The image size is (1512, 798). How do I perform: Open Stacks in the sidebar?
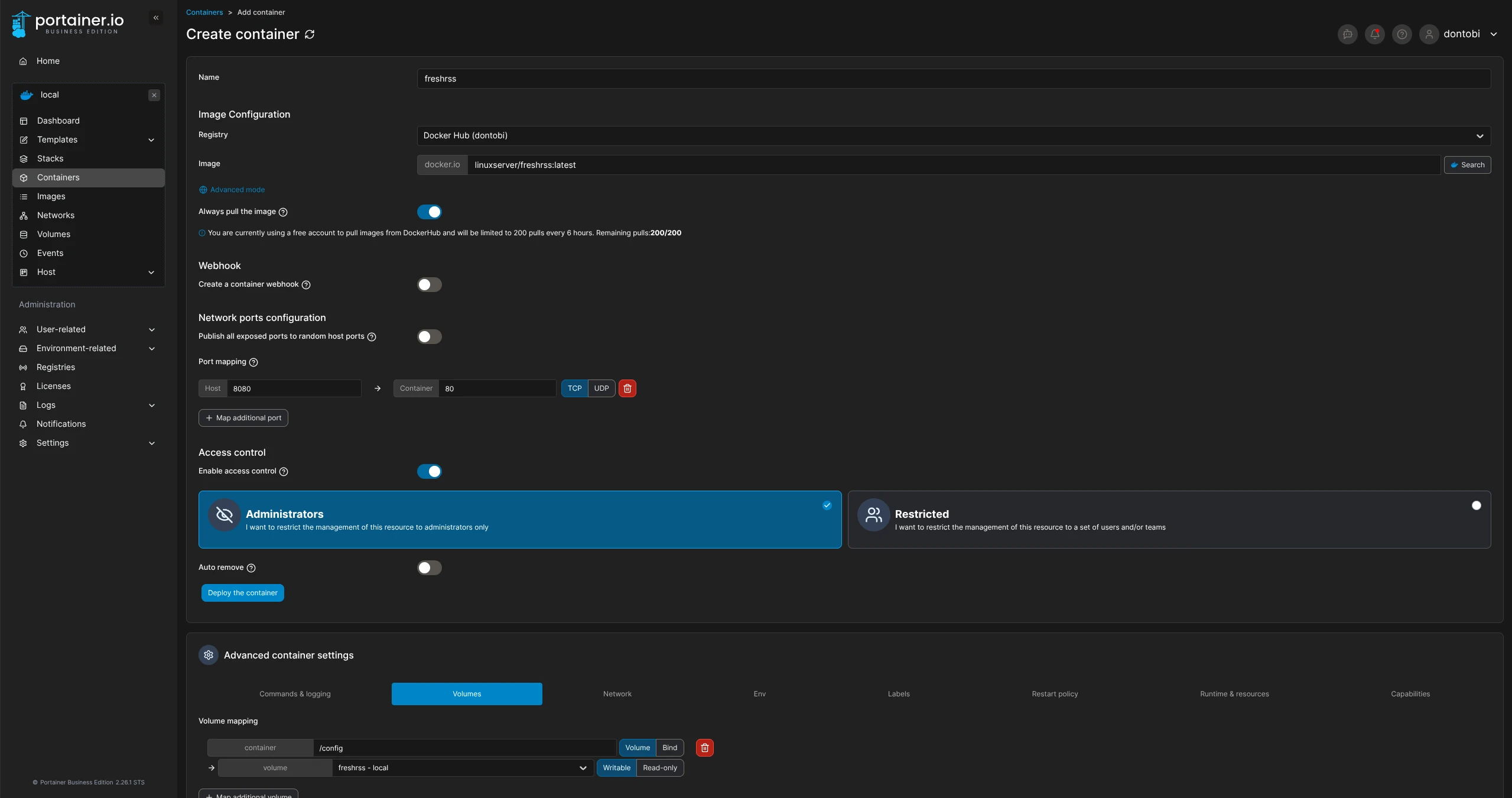89,158
